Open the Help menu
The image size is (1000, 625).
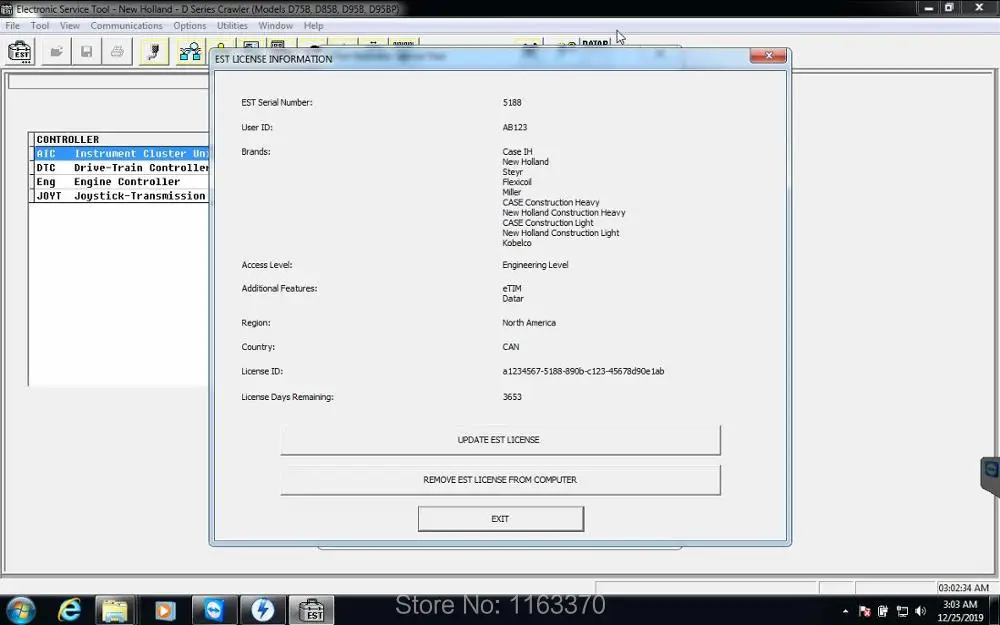click(x=313, y=26)
